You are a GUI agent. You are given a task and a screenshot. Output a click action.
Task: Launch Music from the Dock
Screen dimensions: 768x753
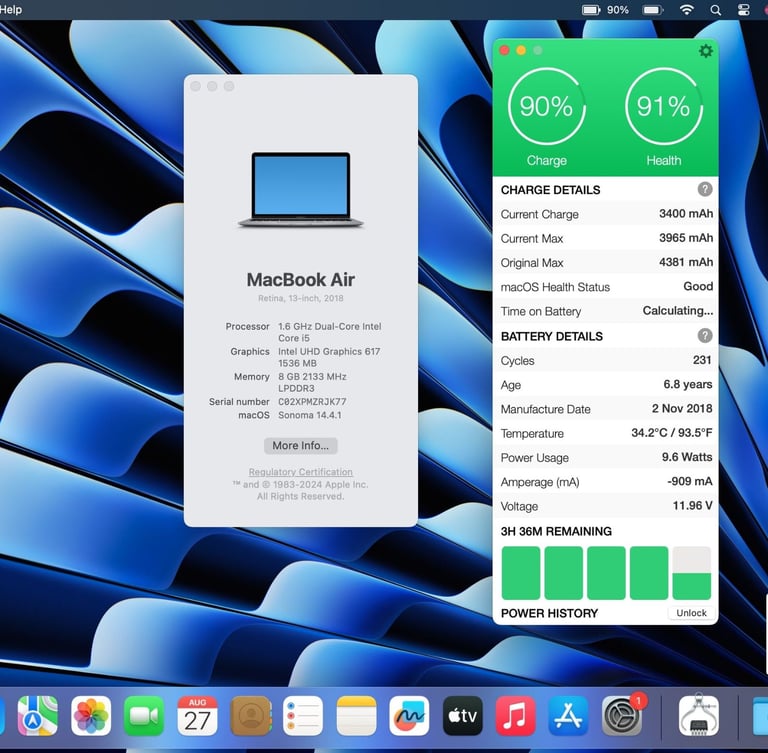tap(515, 716)
